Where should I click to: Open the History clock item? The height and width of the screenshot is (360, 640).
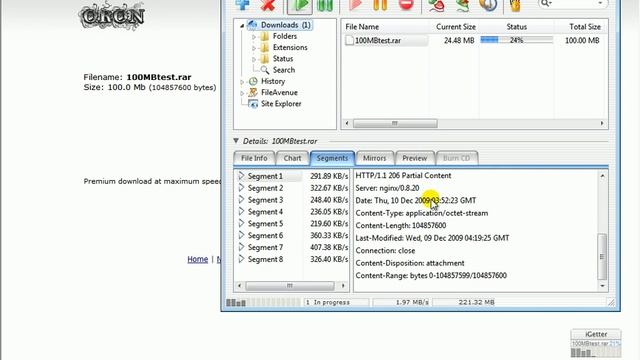coord(267,81)
